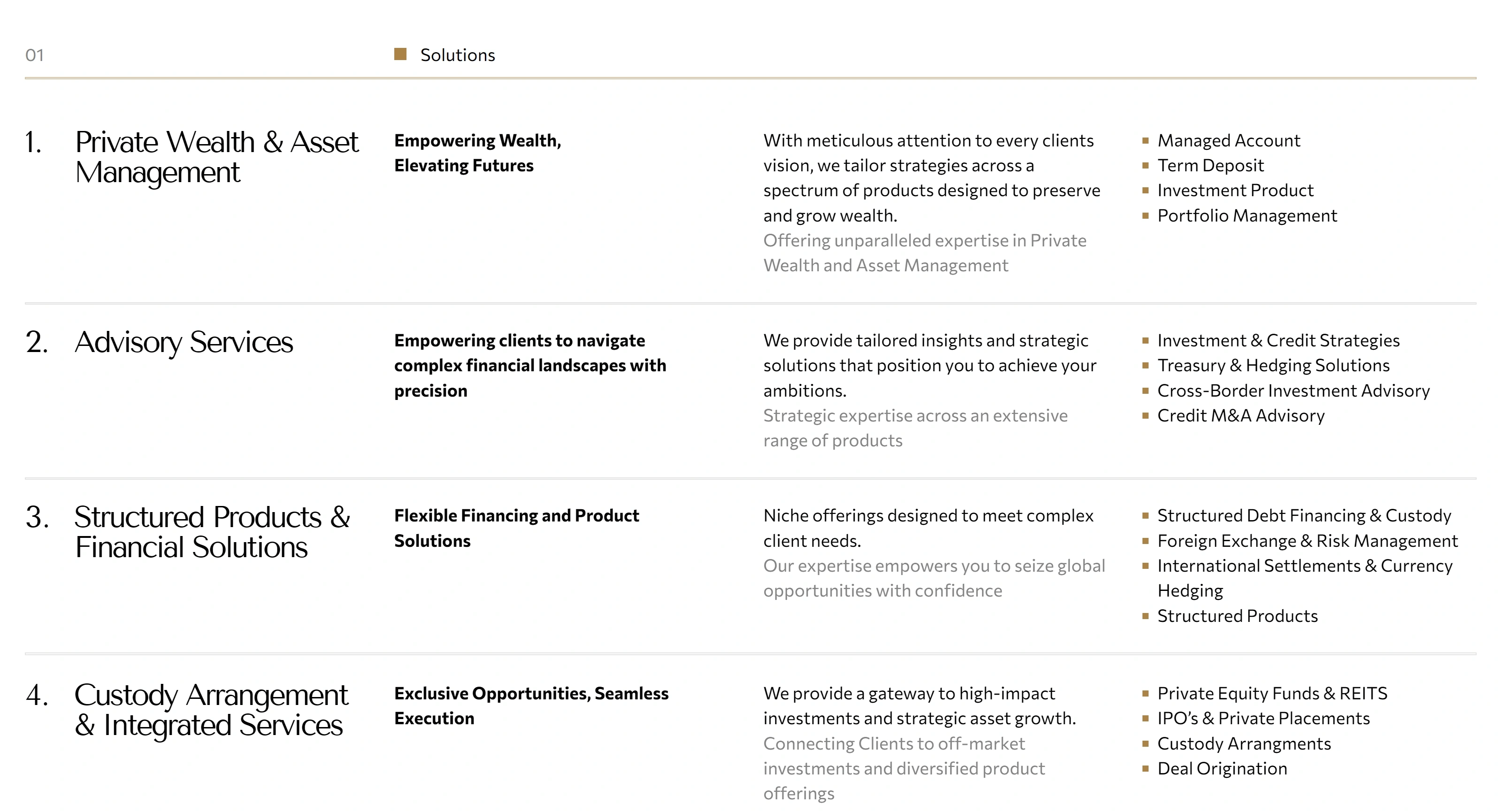Viewport: 1502px width, 812px height.
Task: Select the Advisory Services heading
Action: click(184, 342)
